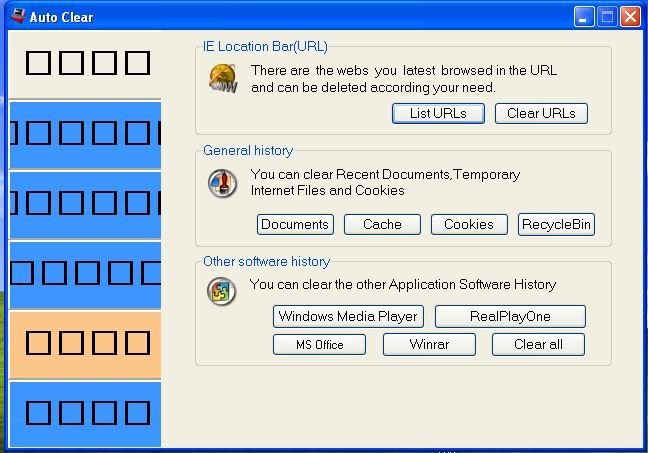Click the Other software history puzzle icon
648x453 pixels.
222,291
